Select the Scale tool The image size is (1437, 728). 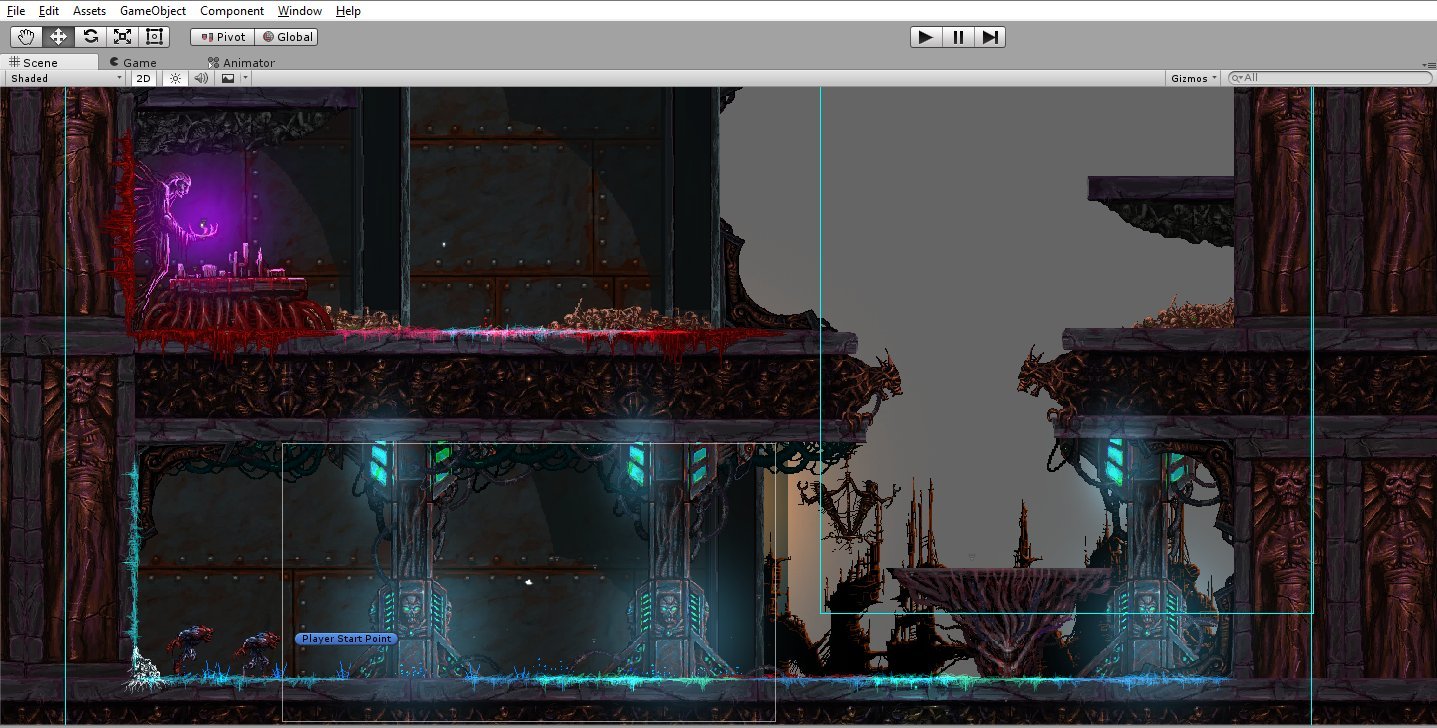point(122,37)
